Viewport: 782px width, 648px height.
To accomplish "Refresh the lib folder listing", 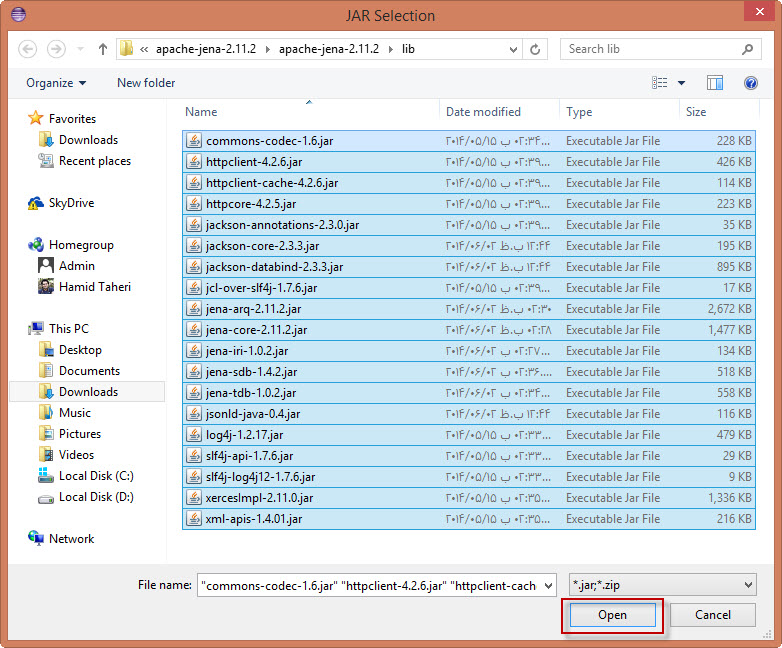I will [x=536, y=49].
